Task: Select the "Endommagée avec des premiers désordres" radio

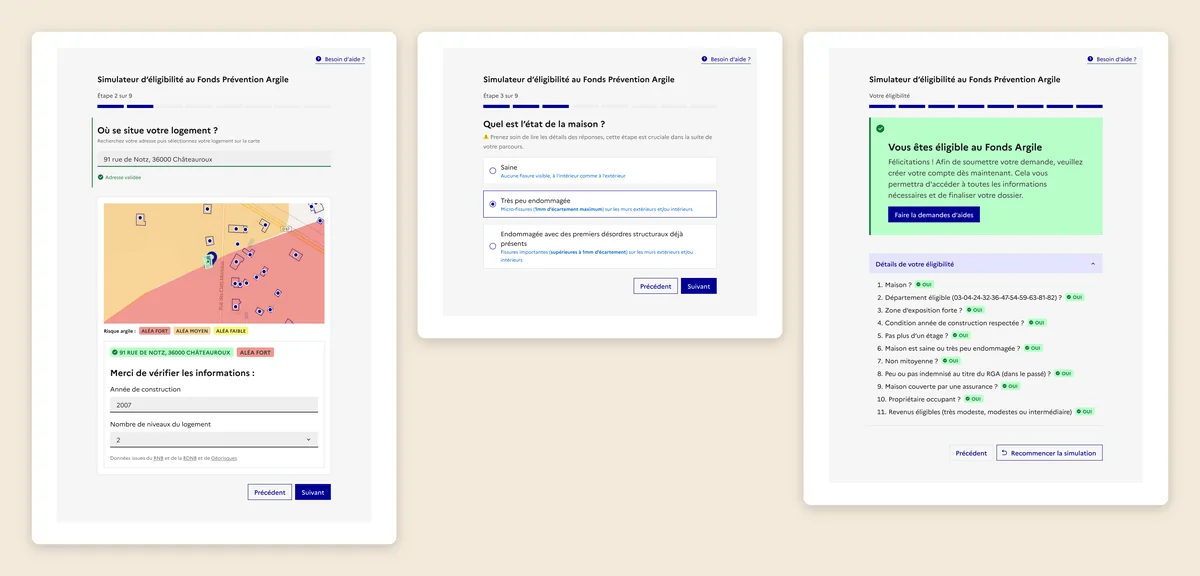Action: point(492,246)
